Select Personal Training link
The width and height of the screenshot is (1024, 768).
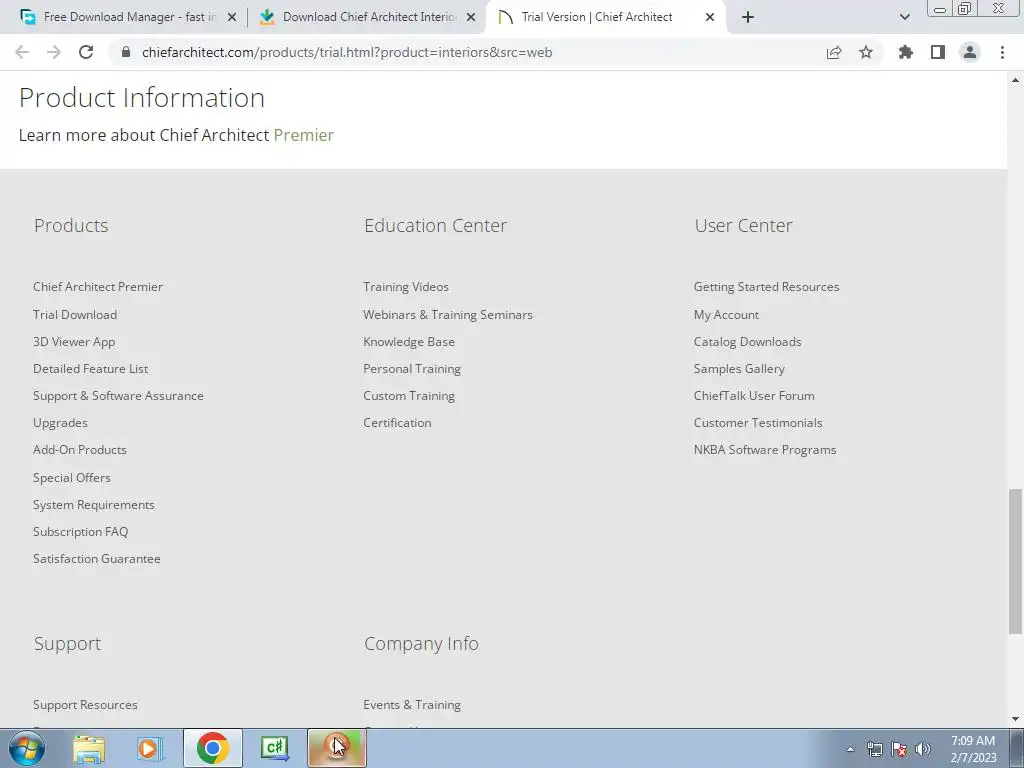412,368
